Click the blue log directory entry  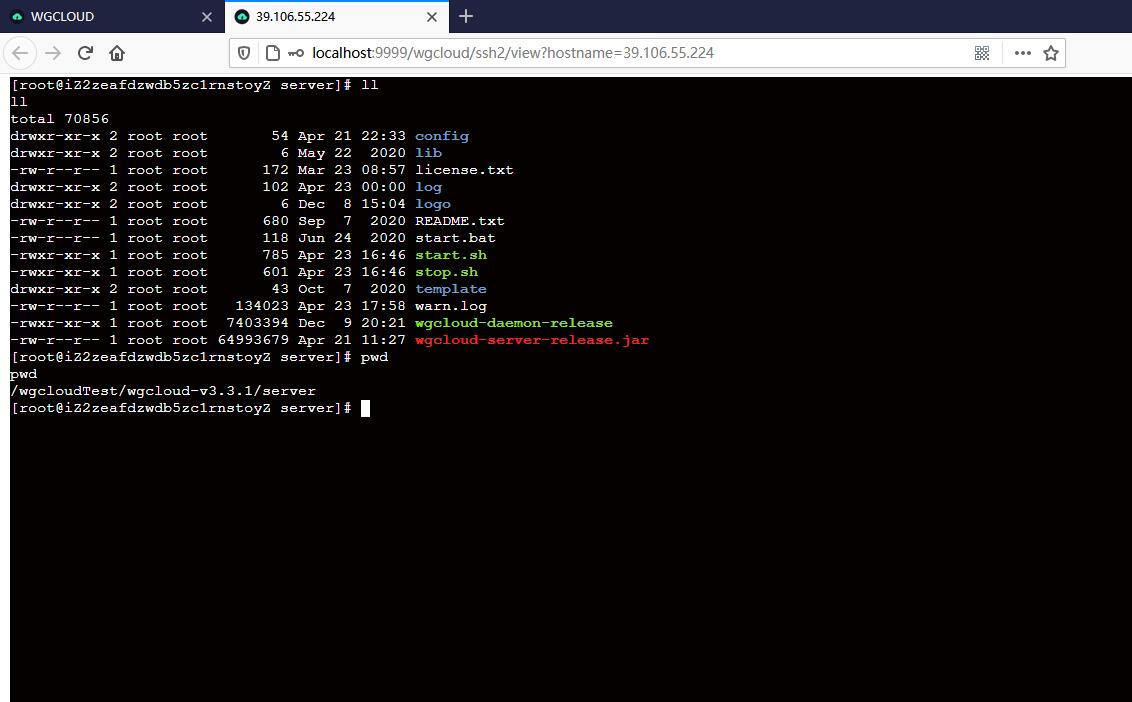pyautogui.click(x=428, y=186)
